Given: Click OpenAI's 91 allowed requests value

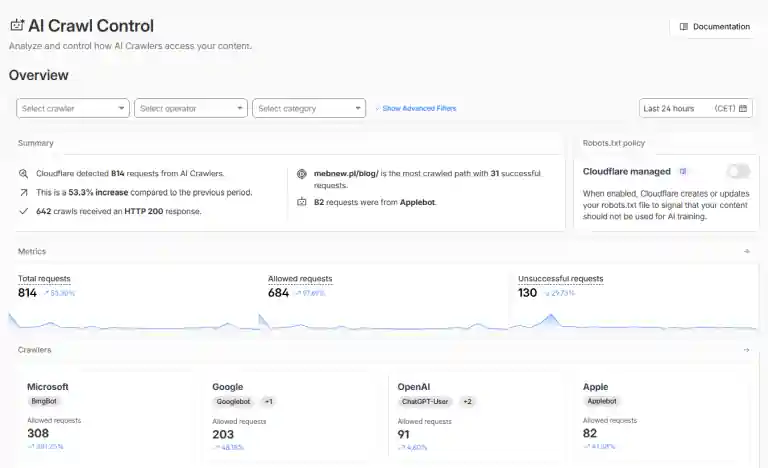Looking at the screenshot, I should [403, 434].
